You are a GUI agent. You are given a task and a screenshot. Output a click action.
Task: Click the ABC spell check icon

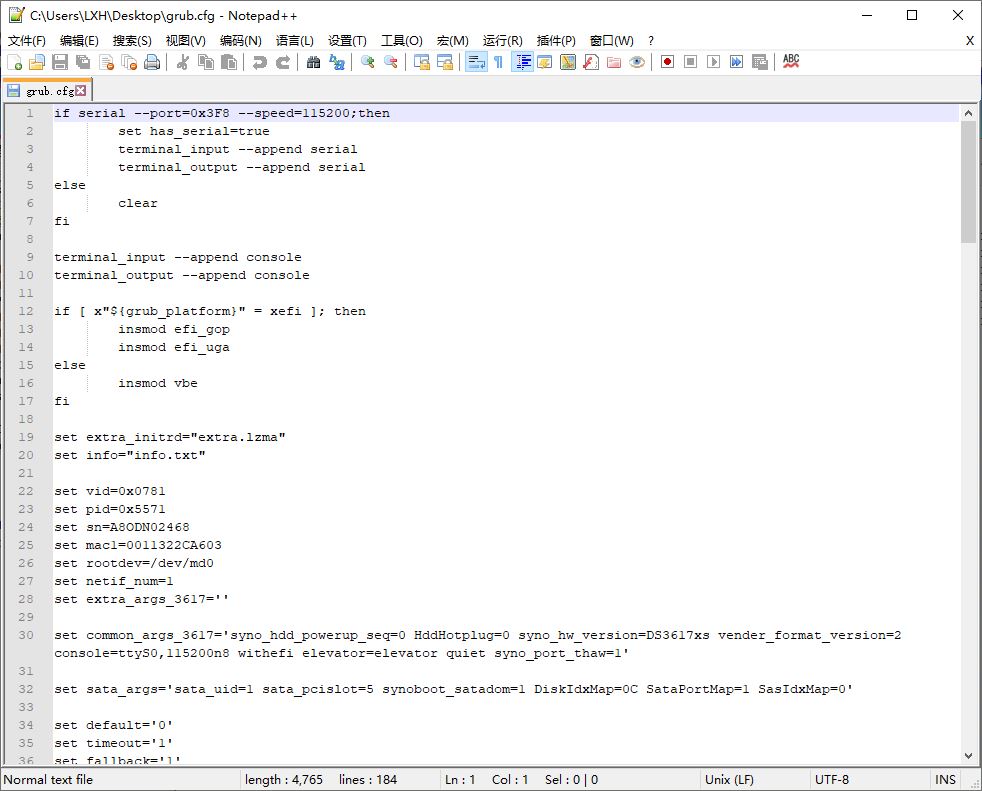pos(791,62)
